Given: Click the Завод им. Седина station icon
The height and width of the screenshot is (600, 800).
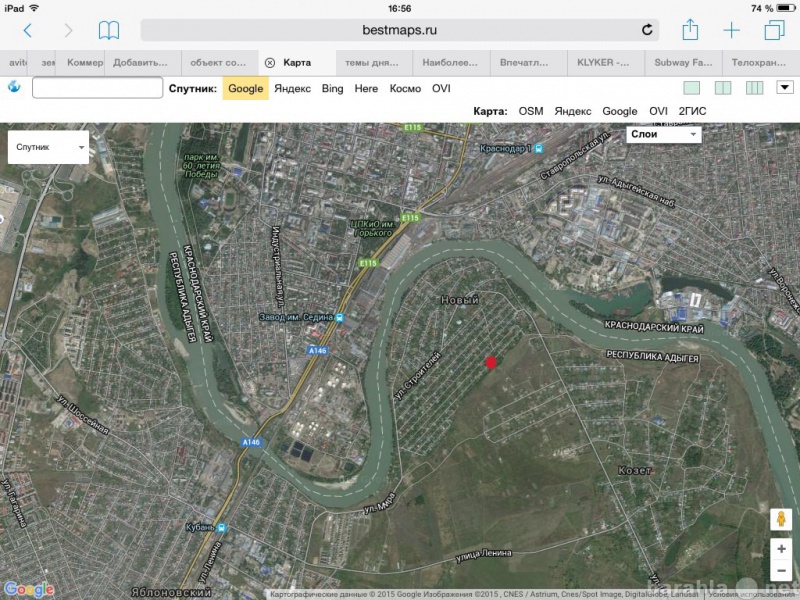Looking at the screenshot, I should 339,317.
